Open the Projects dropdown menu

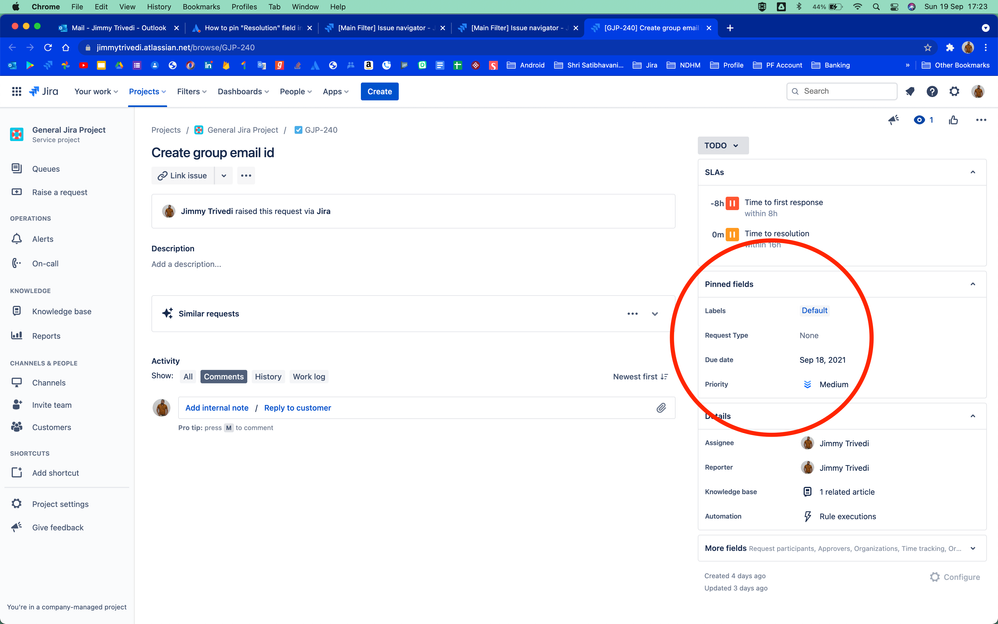coord(147,92)
